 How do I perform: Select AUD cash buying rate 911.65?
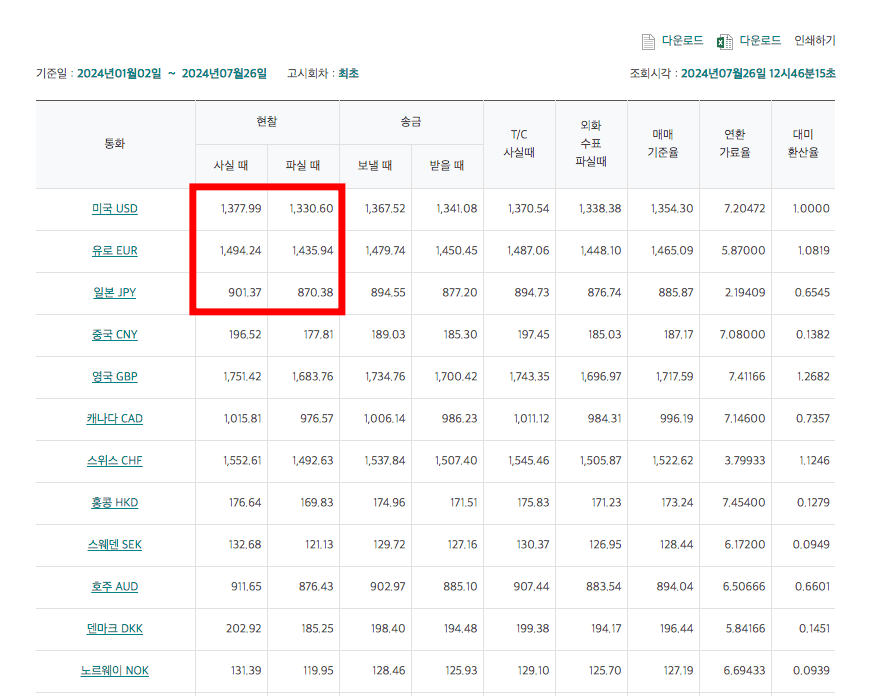click(x=246, y=587)
